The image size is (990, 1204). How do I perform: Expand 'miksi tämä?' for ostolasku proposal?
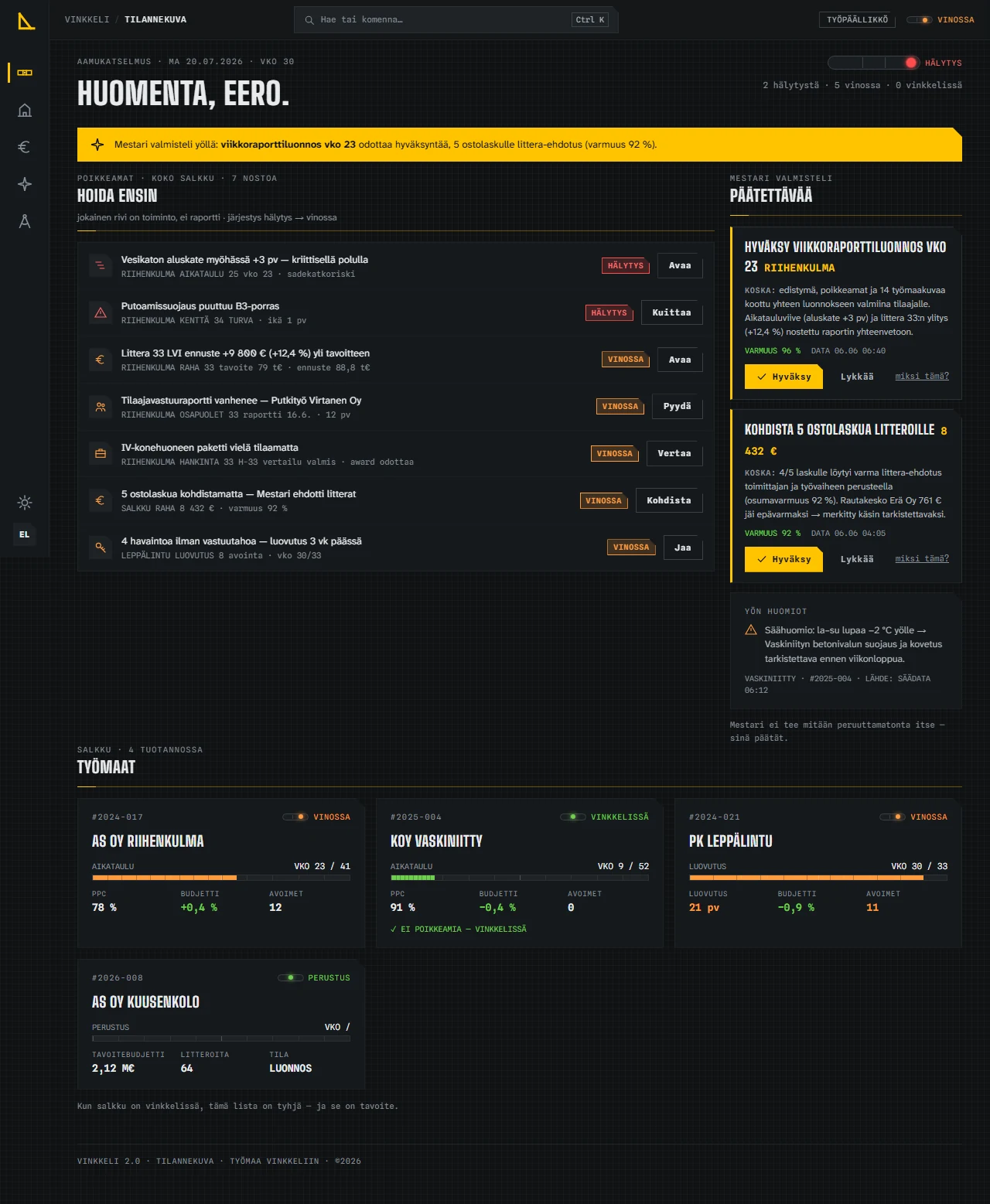coord(922,559)
